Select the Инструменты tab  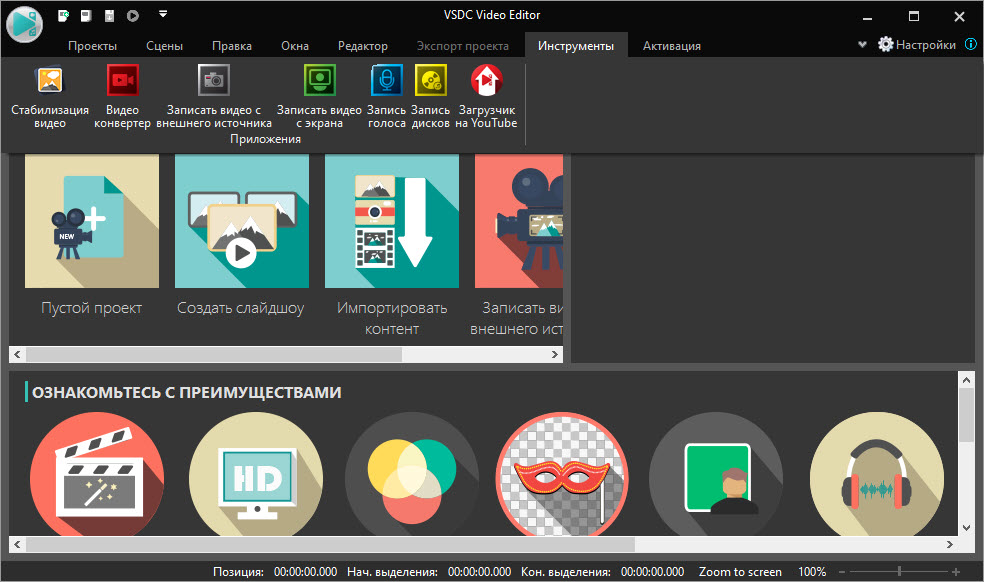(575, 46)
